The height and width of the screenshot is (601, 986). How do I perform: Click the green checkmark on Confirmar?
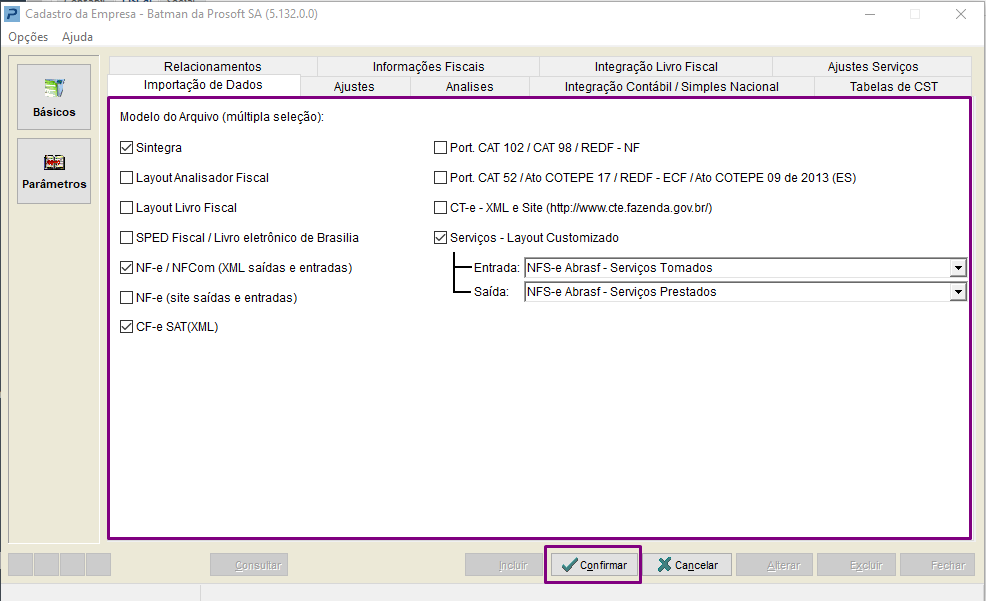(569, 565)
